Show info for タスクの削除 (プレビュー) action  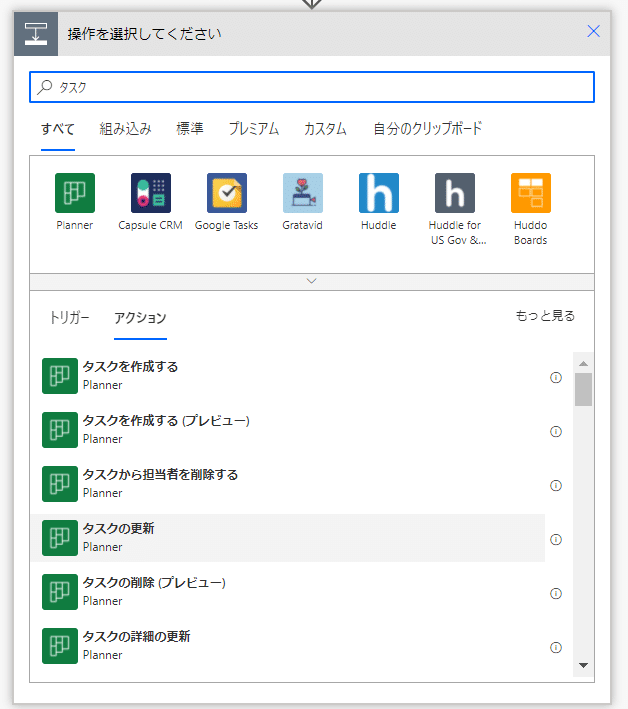point(556,593)
